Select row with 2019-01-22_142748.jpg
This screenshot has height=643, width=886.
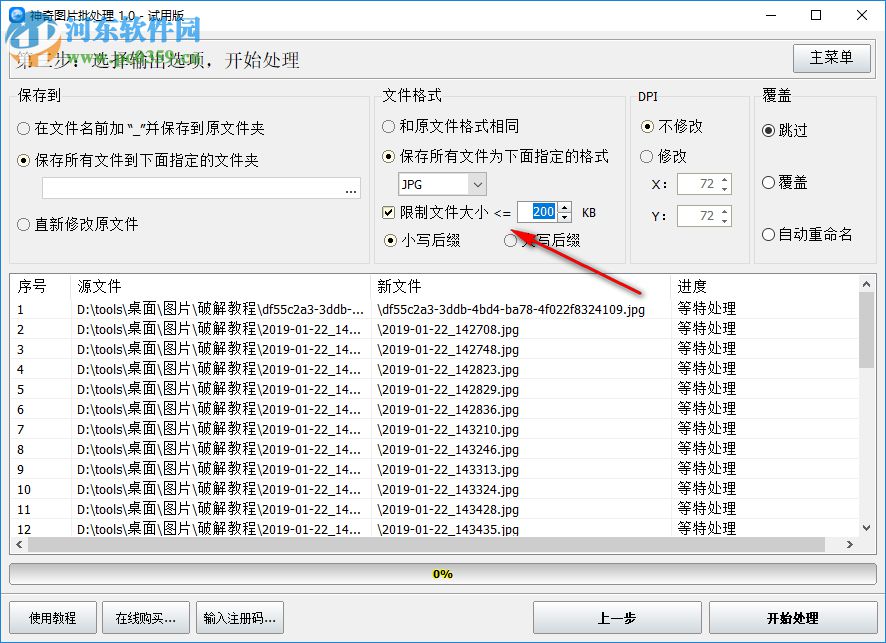click(x=435, y=349)
